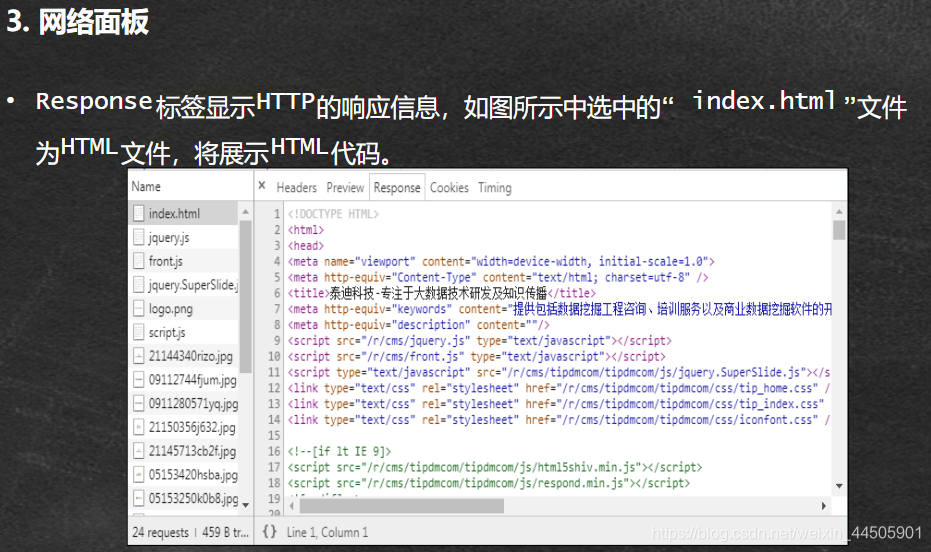Select 05153250k0b8.jpg request
Viewport: 931px width, 552px height.
click(183, 498)
